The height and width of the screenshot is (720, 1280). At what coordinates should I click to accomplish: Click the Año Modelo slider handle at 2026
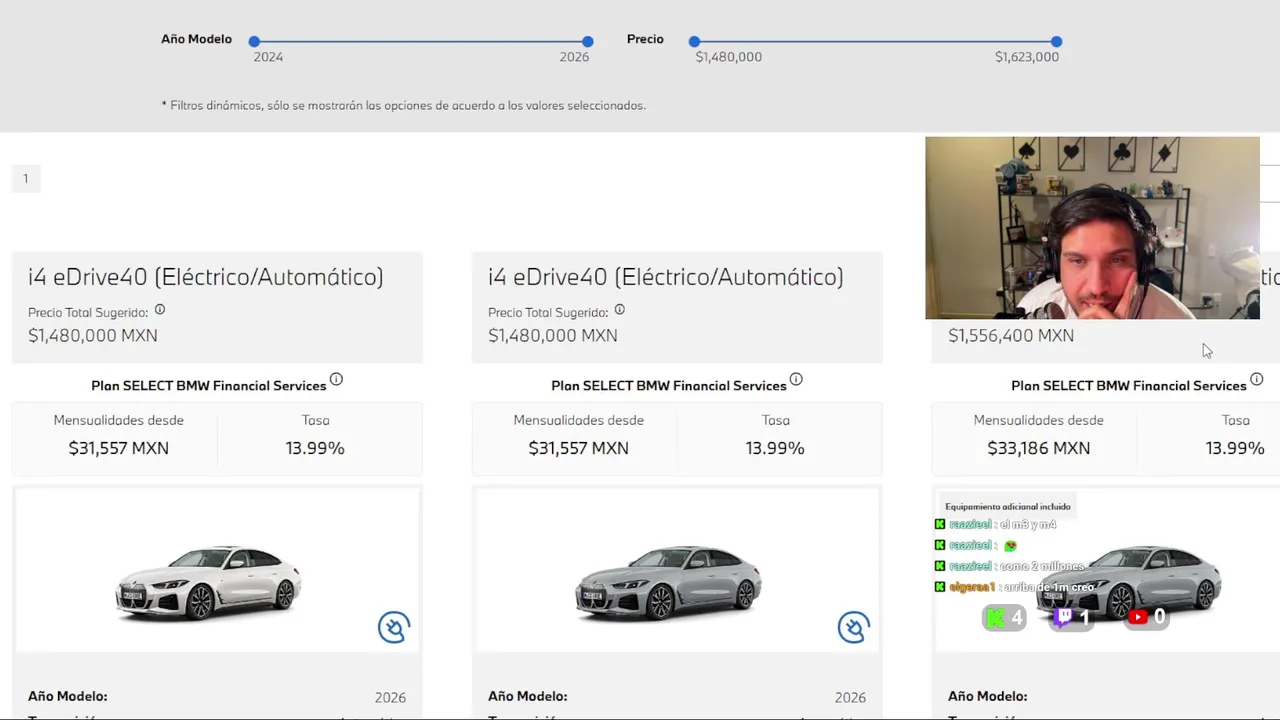[588, 42]
